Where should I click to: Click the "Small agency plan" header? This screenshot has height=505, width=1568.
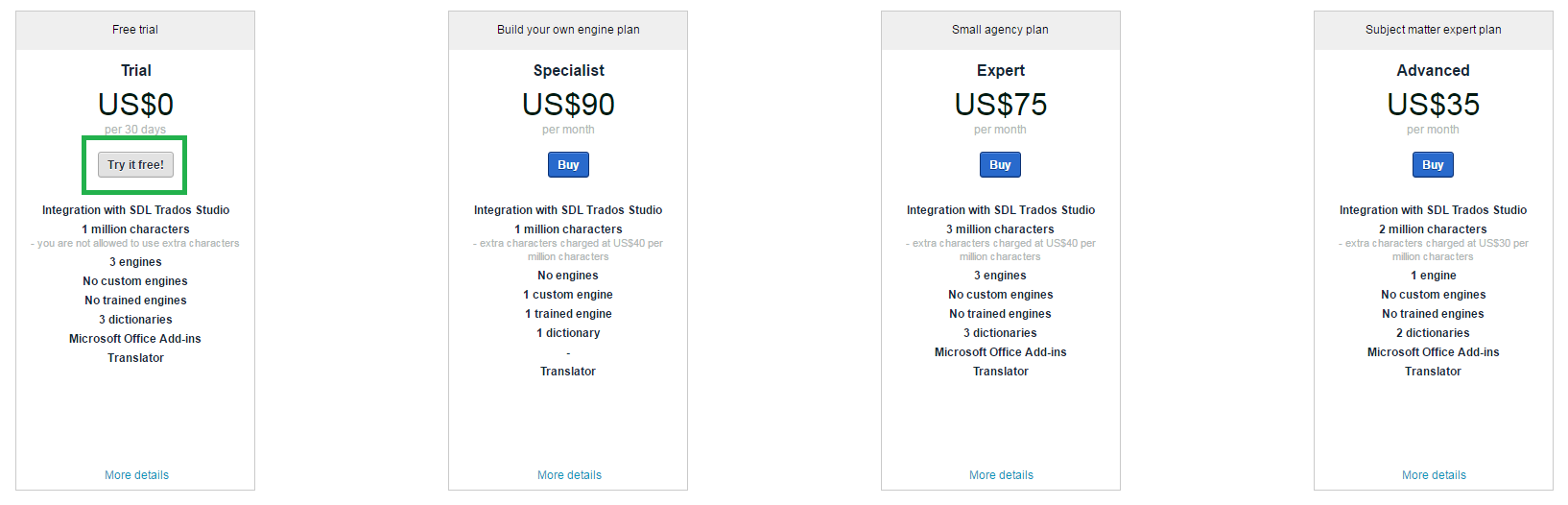pyautogui.click(x=1000, y=30)
